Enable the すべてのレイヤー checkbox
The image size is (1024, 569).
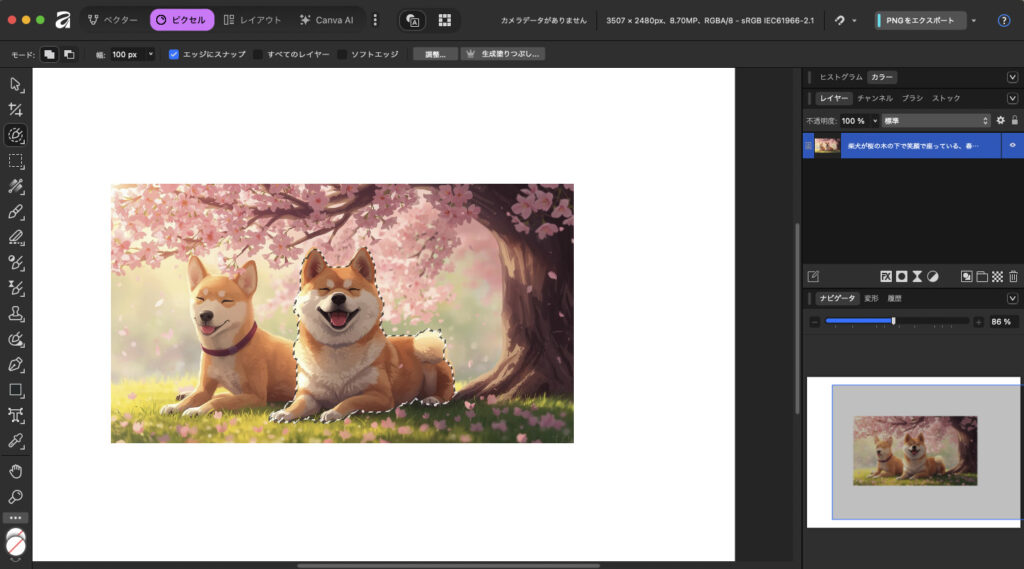pos(258,54)
